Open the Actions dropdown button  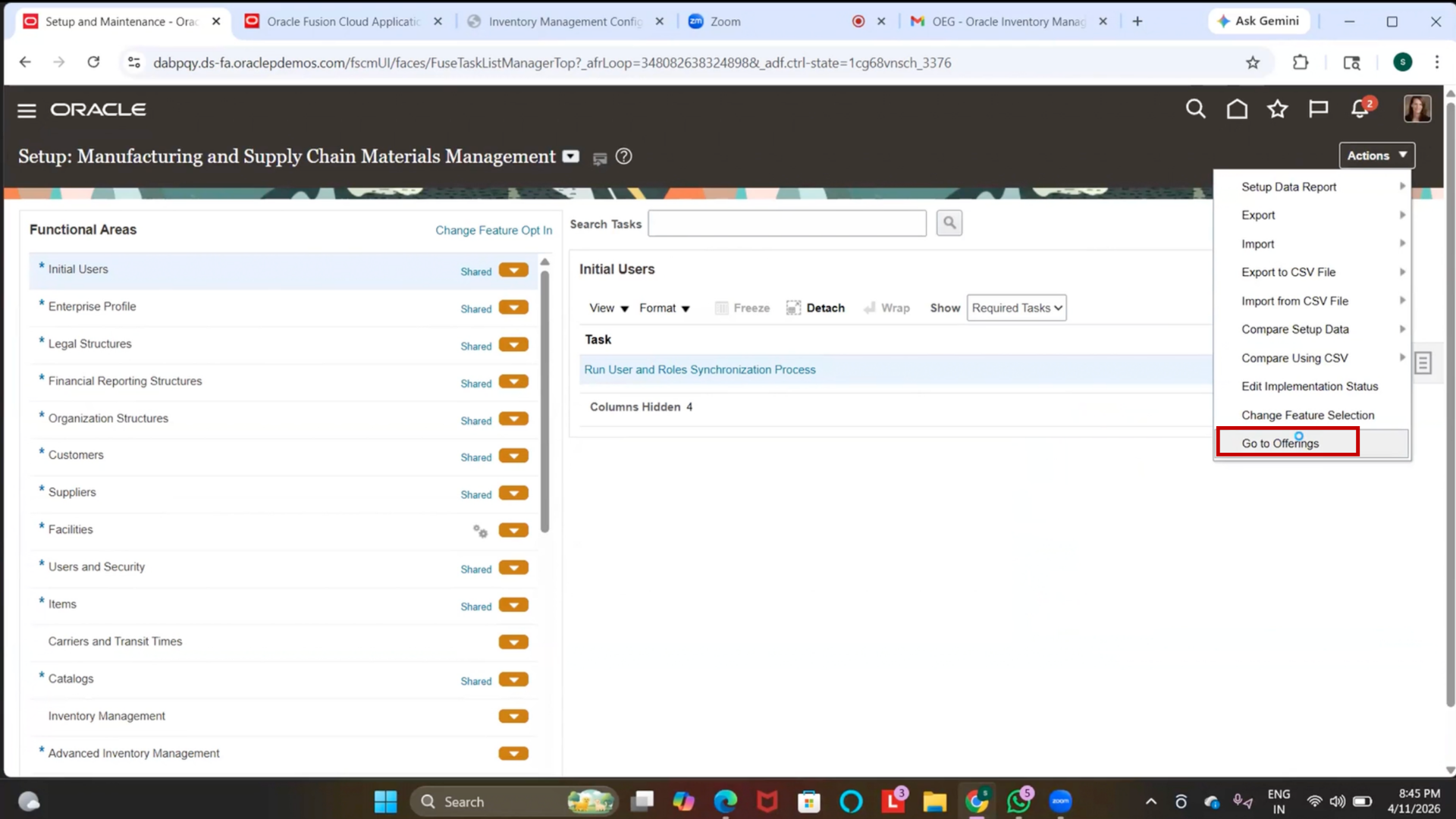click(1376, 155)
